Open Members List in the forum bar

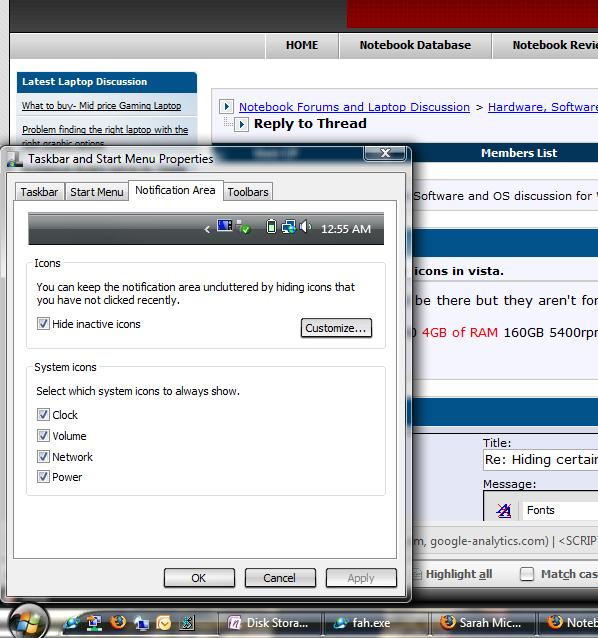(x=519, y=153)
